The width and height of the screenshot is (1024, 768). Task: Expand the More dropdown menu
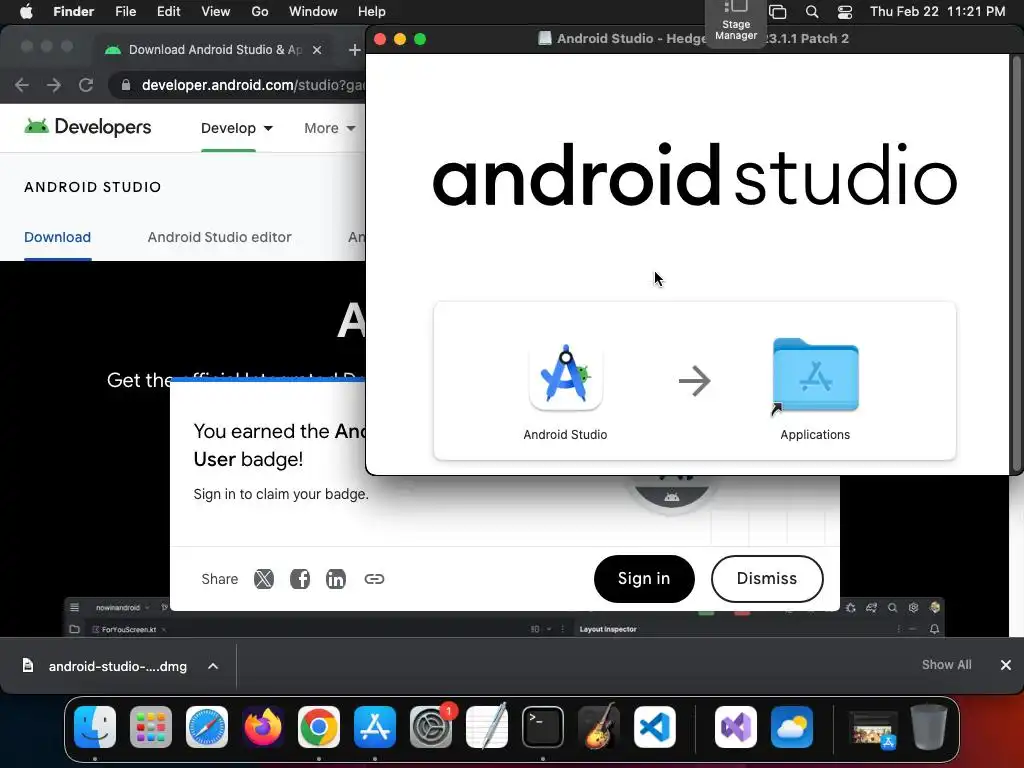(x=330, y=128)
